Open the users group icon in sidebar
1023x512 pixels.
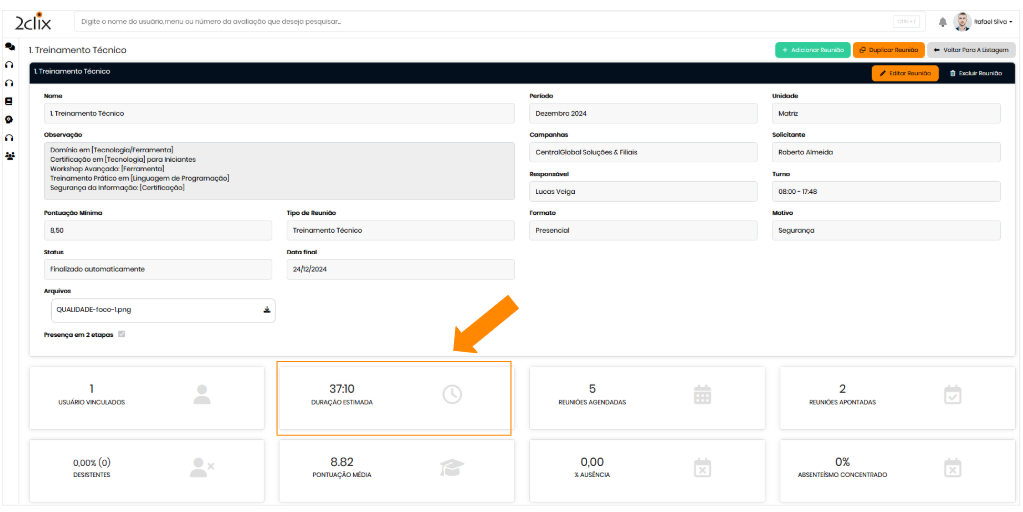click(x=10, y=156)
